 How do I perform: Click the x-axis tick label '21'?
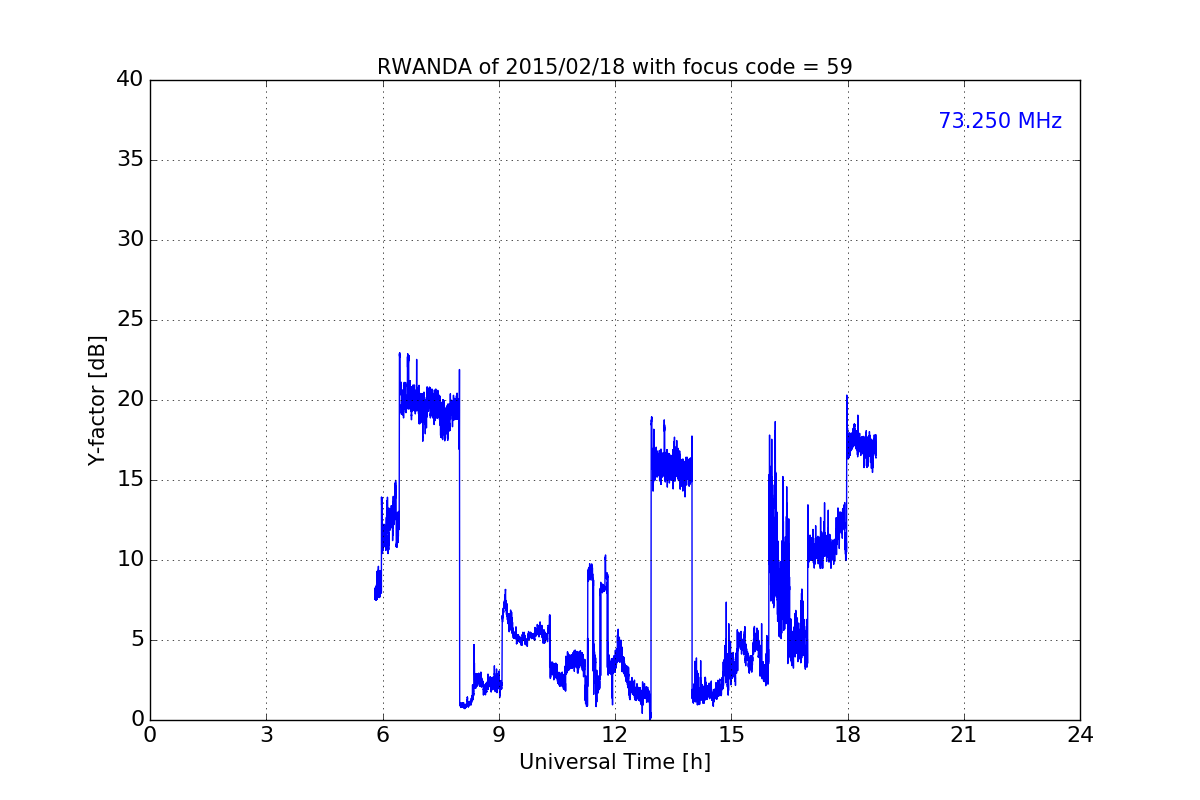click(x=963, y=734)
